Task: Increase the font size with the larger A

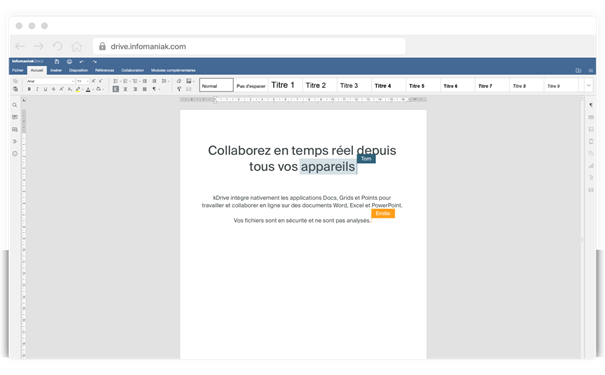Action: click(x=93, y=81)
